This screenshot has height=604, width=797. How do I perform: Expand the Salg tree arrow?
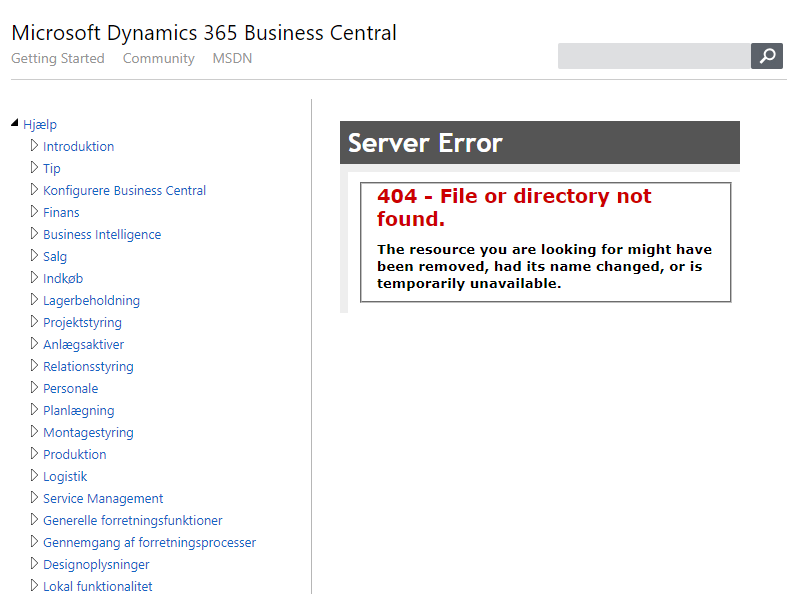tap(34, 255)
